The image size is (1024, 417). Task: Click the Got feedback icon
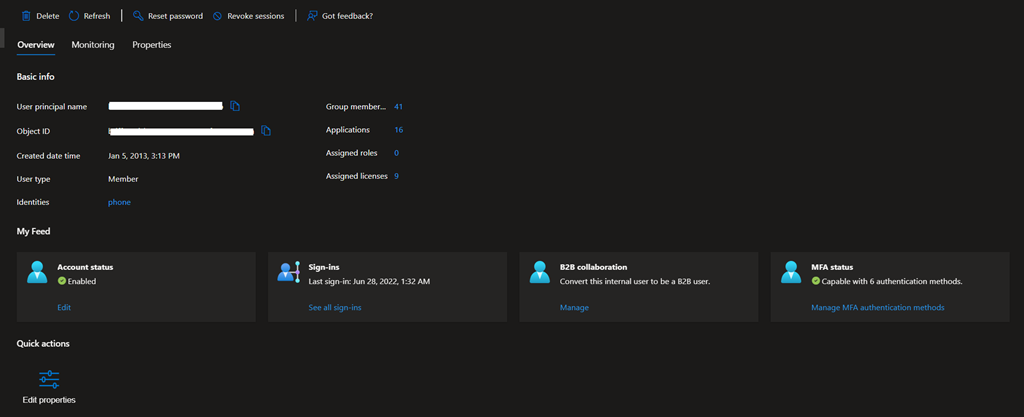coord(312,16)
